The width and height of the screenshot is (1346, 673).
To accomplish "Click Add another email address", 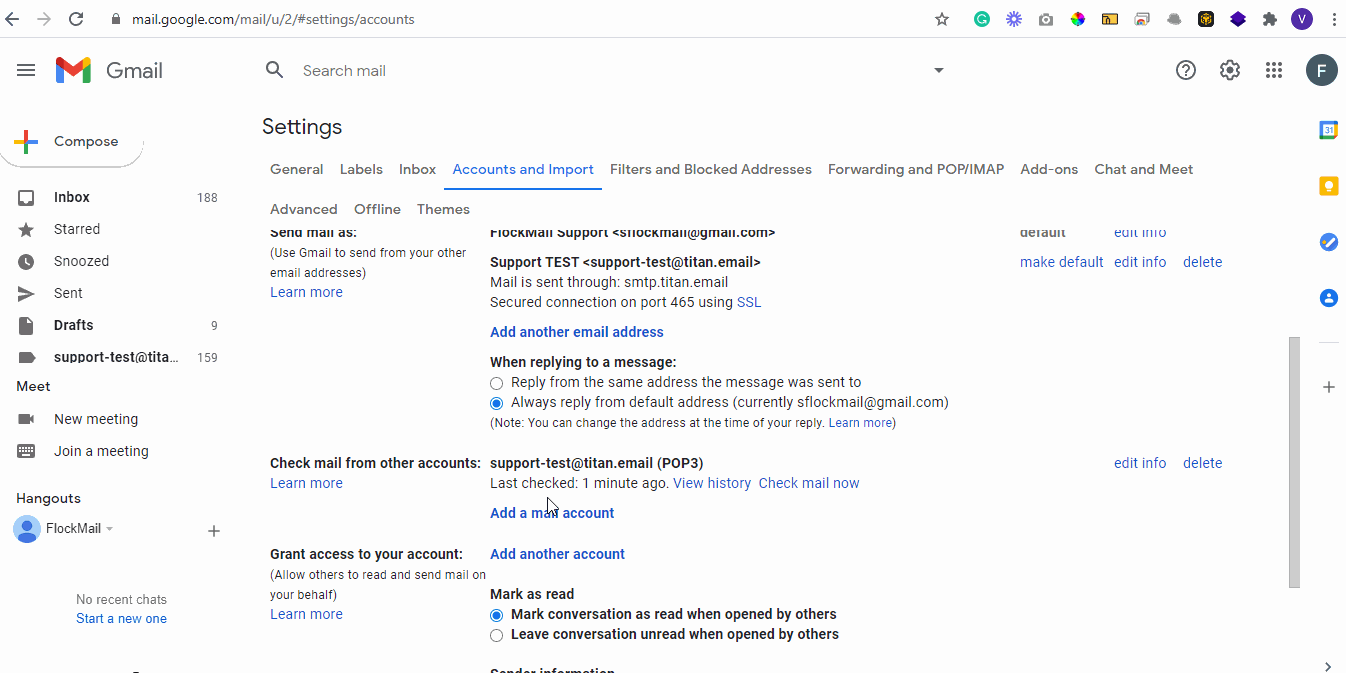I will (x=577, y=332).
